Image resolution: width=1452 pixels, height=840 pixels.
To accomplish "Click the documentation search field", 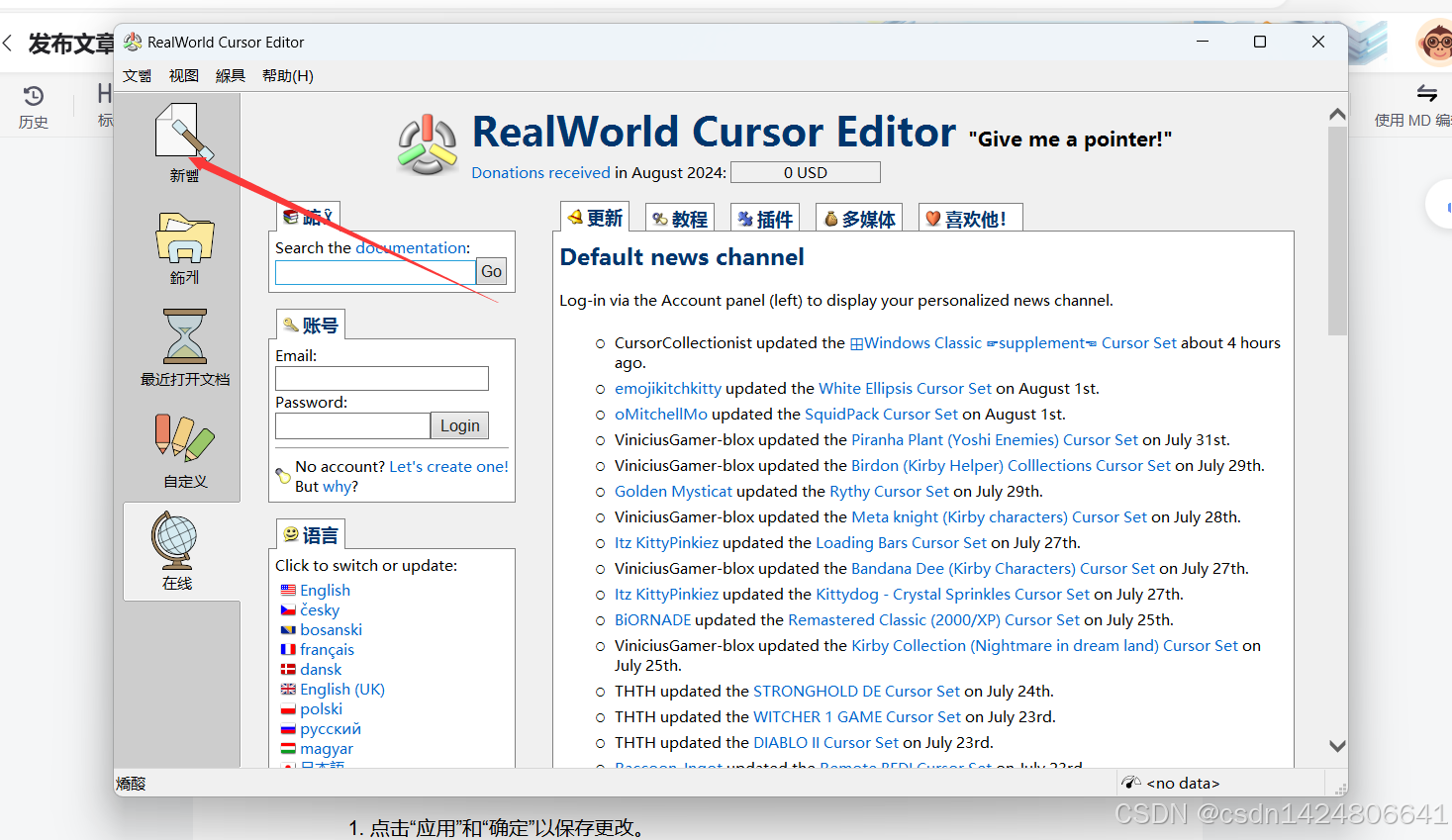I will coord(375,272).
